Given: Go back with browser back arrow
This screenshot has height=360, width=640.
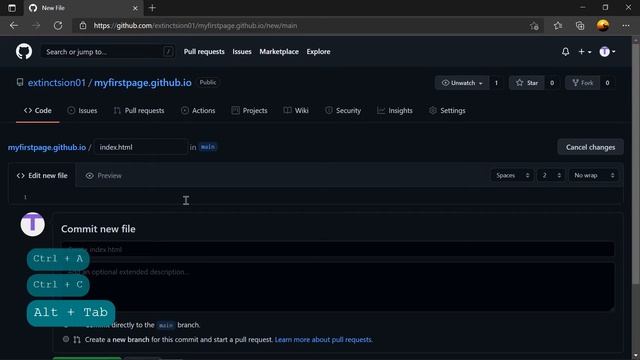Looking at the screenshot, I should pyautogui.click(x=14, y=26).
